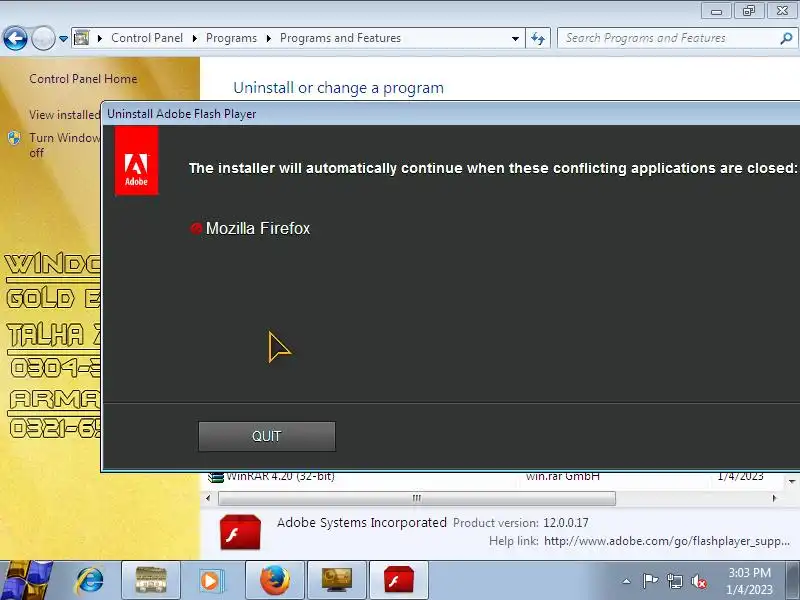Screen dimensions: 800x600
Task: Close the Control Panel window
Action: pos(782,11)
